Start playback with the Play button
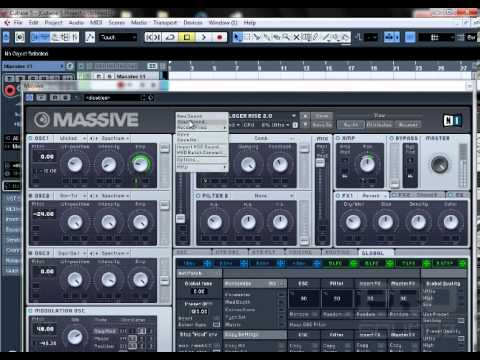480x360 pixels. (x=203, y=37)
